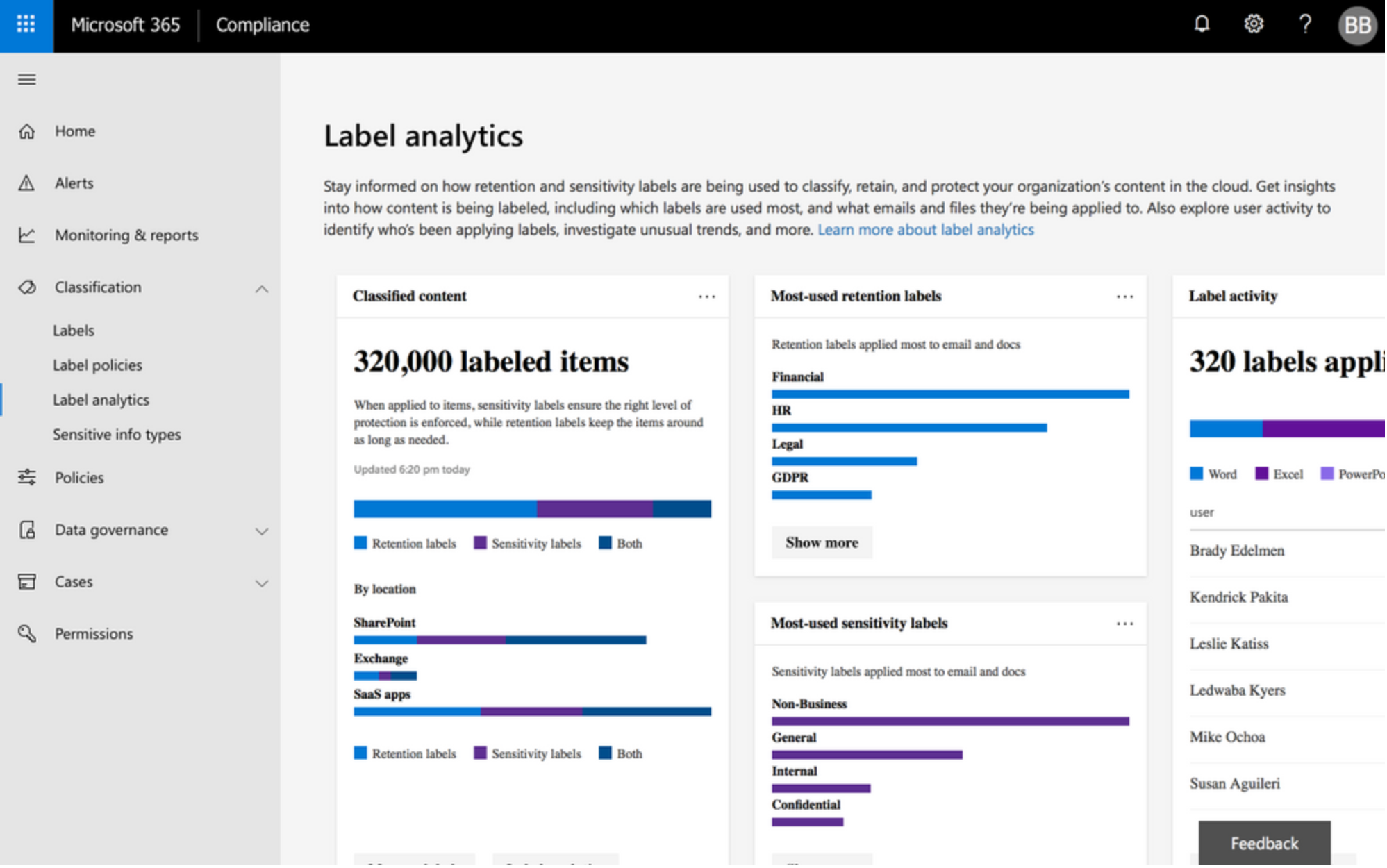Open Classified content card options menu
The height and width of the screenshot is (868, 1387).
click(x=708, y=297)
